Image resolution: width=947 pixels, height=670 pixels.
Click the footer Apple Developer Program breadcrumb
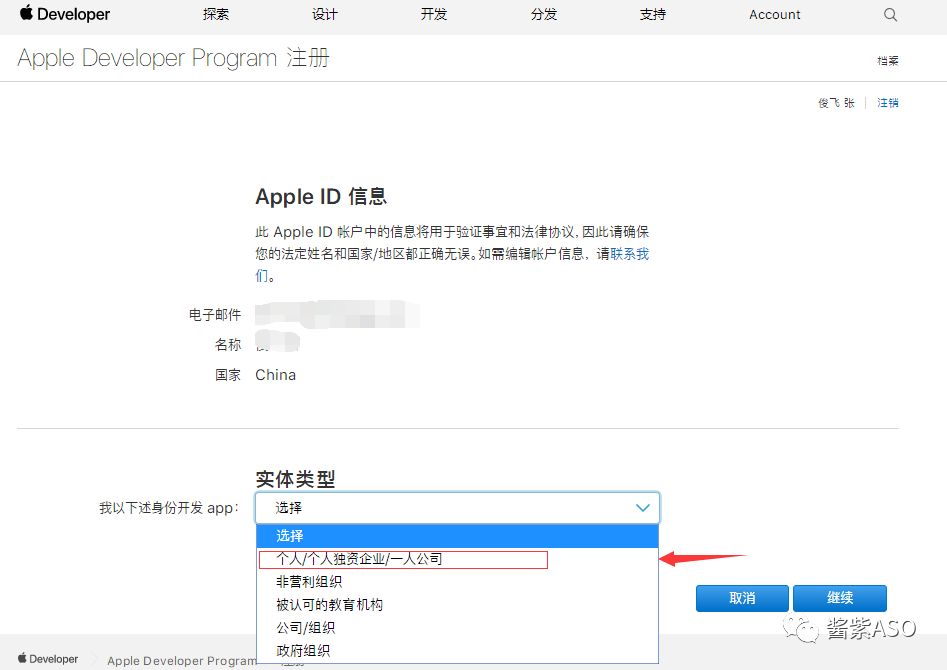coord(182,660)
